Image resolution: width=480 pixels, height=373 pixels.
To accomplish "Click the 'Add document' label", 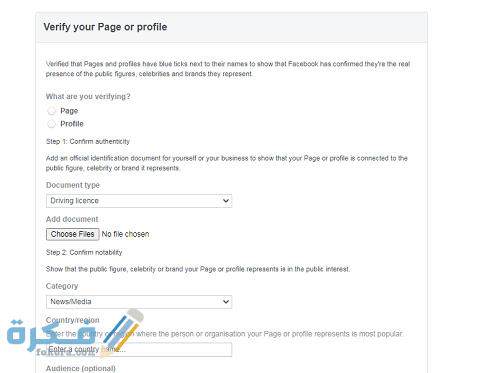I will (x=72, y=219).
